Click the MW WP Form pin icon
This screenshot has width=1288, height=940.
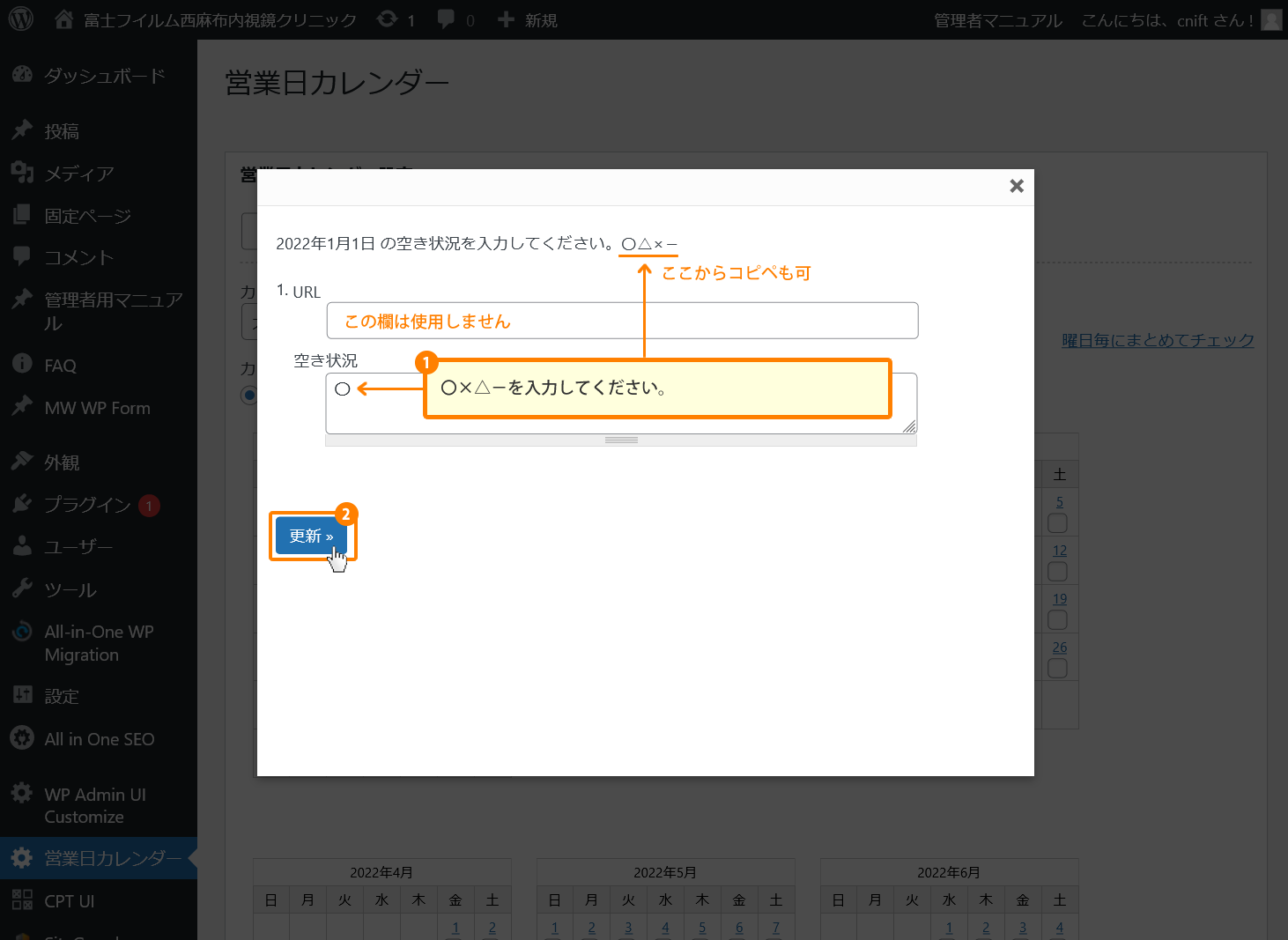click(22, 406)
